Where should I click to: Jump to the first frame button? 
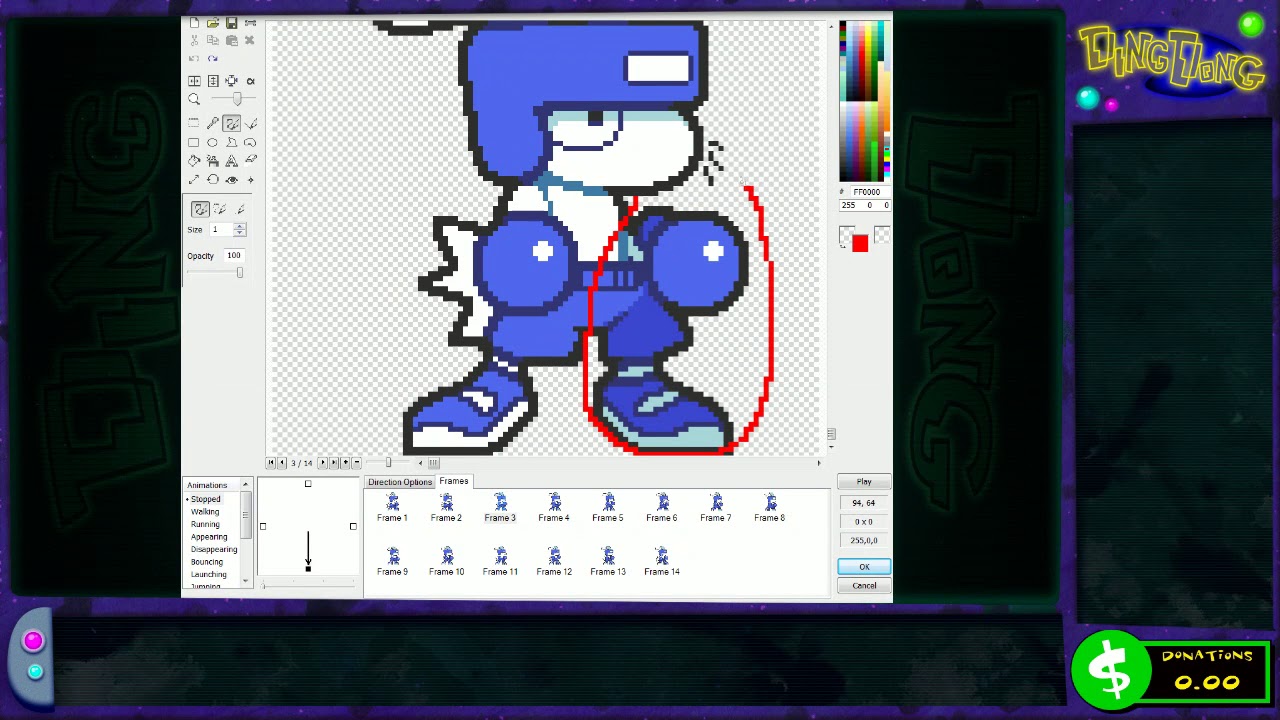(x=270, y=462)
